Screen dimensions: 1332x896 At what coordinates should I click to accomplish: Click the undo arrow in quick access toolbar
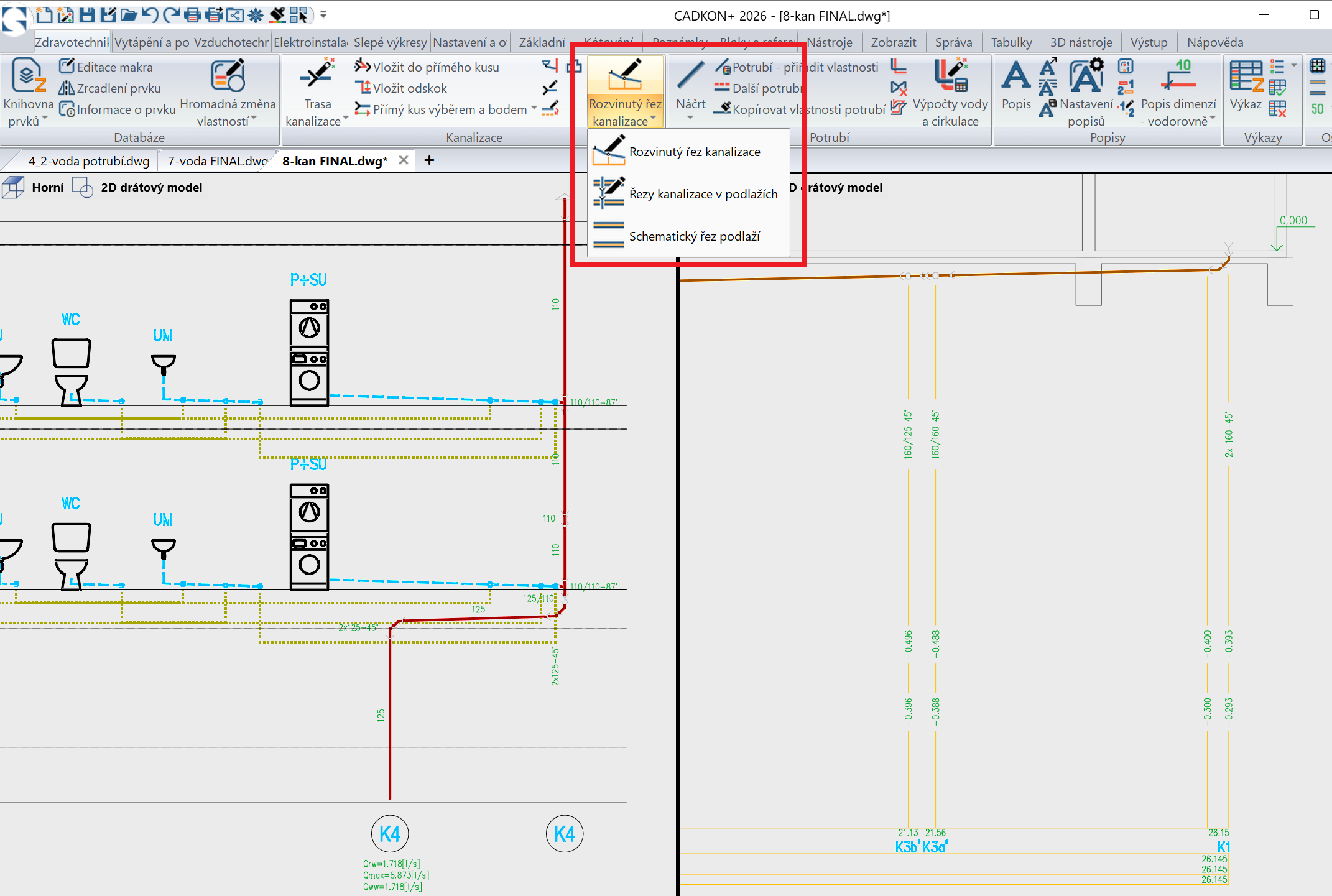(149, 14)
